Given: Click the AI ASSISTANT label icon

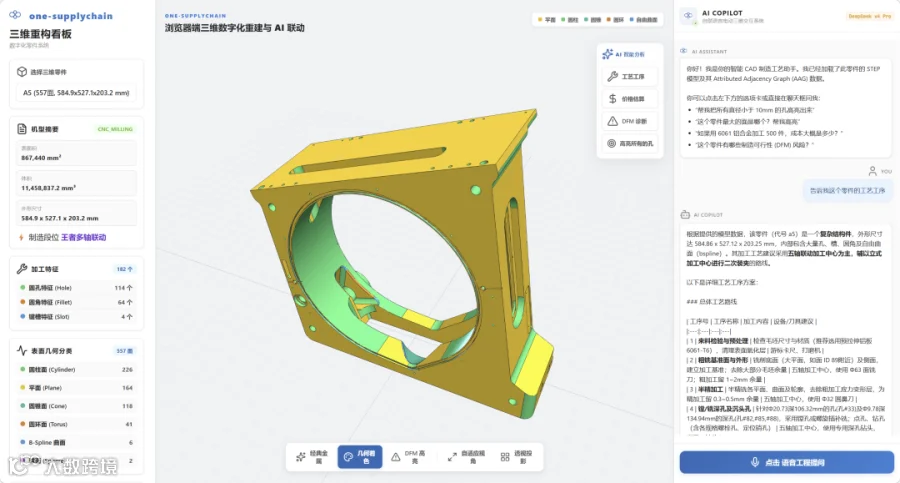Looking at the screenshot, I should (x=684, y=51).
